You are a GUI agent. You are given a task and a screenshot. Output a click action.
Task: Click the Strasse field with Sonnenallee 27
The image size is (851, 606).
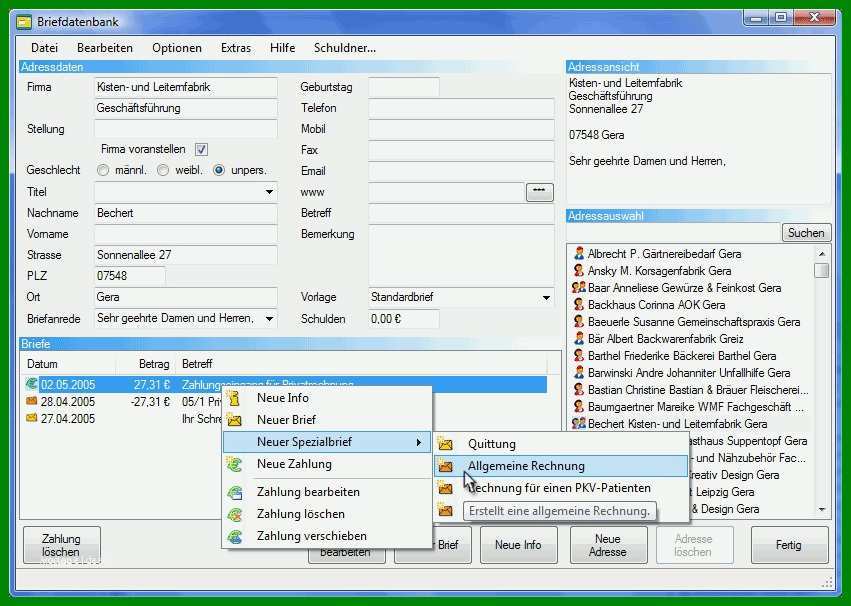tap(186, 255)
